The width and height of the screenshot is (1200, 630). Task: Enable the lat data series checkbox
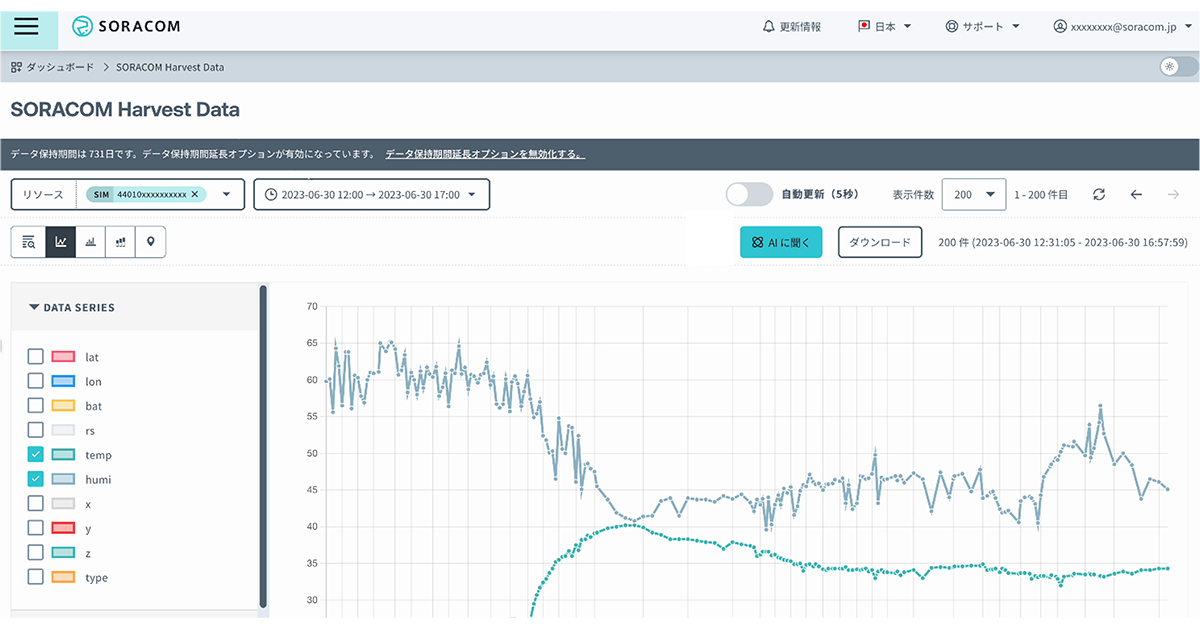tap(36, 356)
